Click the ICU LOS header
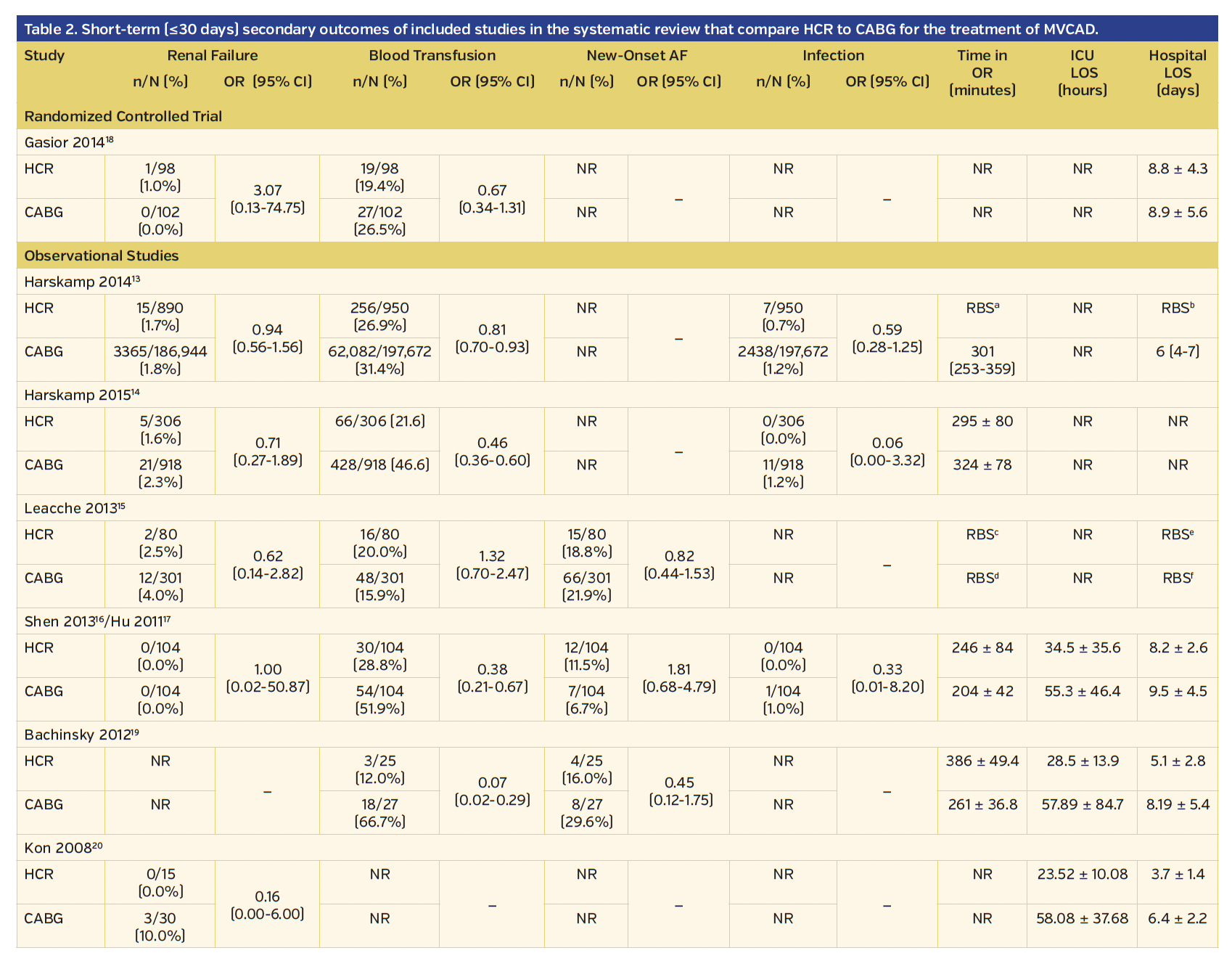1232x961 pixels. [1083, 72]
